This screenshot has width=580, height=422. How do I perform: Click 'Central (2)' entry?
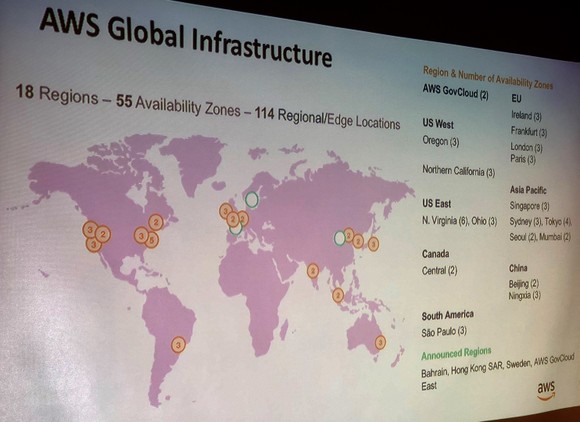click(439, 271)
